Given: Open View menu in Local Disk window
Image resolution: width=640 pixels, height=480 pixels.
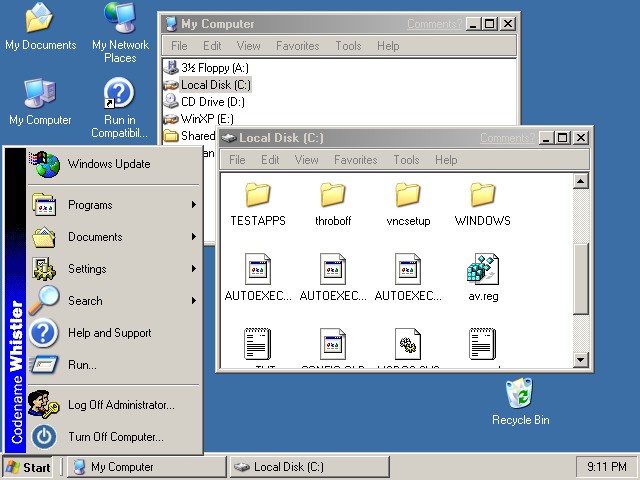Looking at the screenshot, I should 307,160.
